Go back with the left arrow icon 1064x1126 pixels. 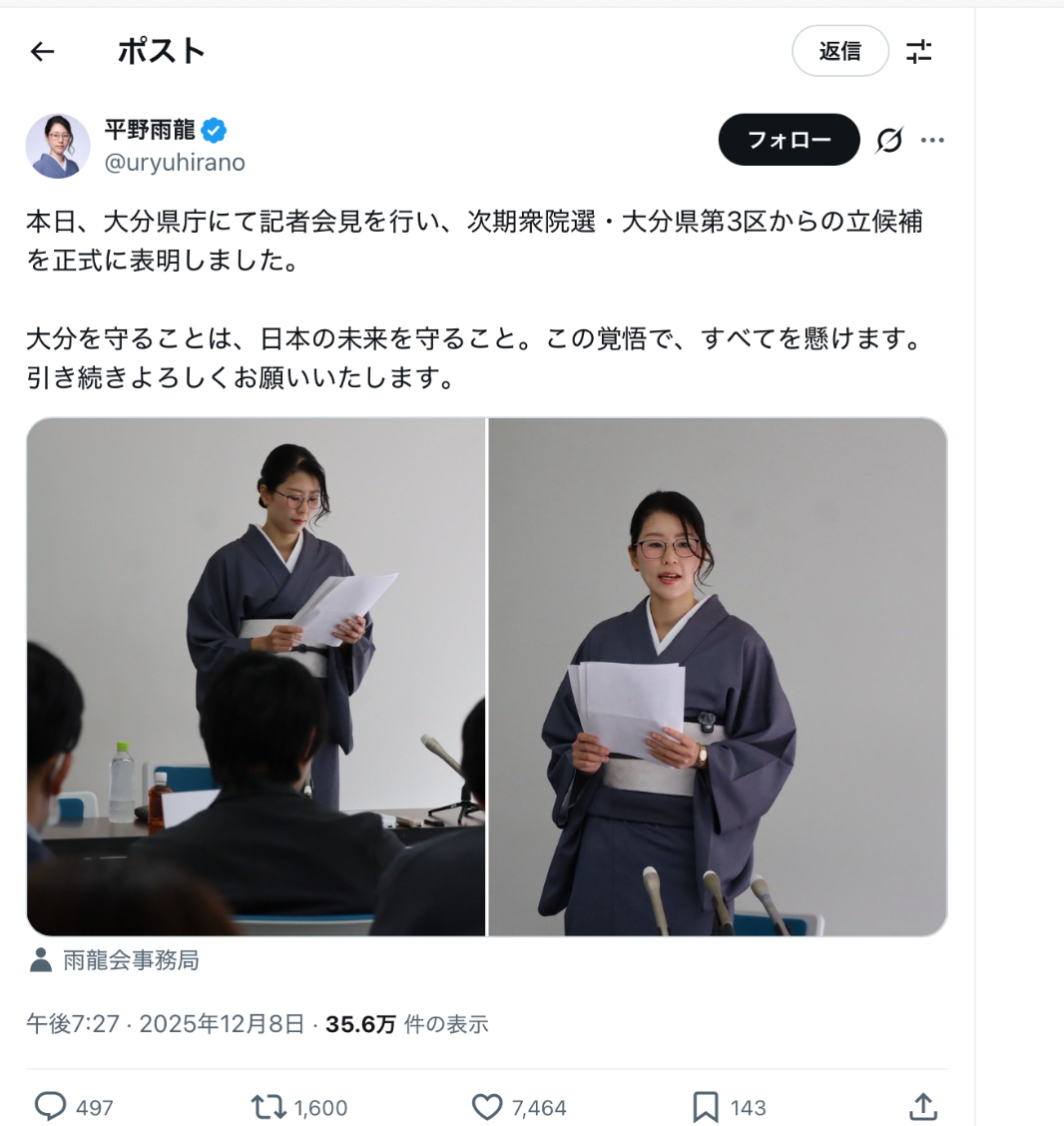[x=42, y=52]
